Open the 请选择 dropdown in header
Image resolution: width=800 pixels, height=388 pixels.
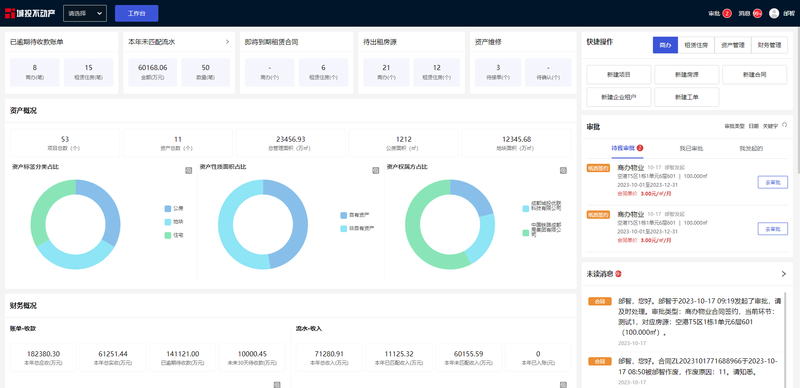click(85, 13)
